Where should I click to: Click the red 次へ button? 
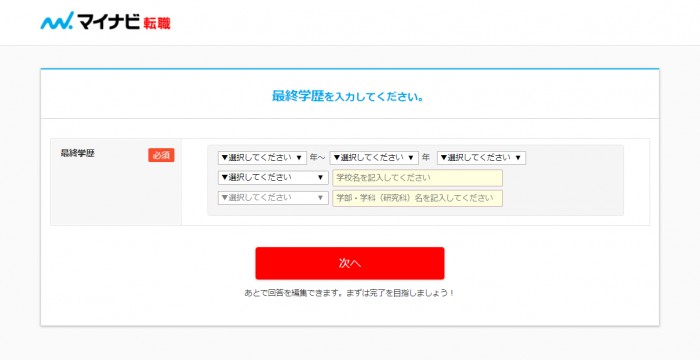350,263
